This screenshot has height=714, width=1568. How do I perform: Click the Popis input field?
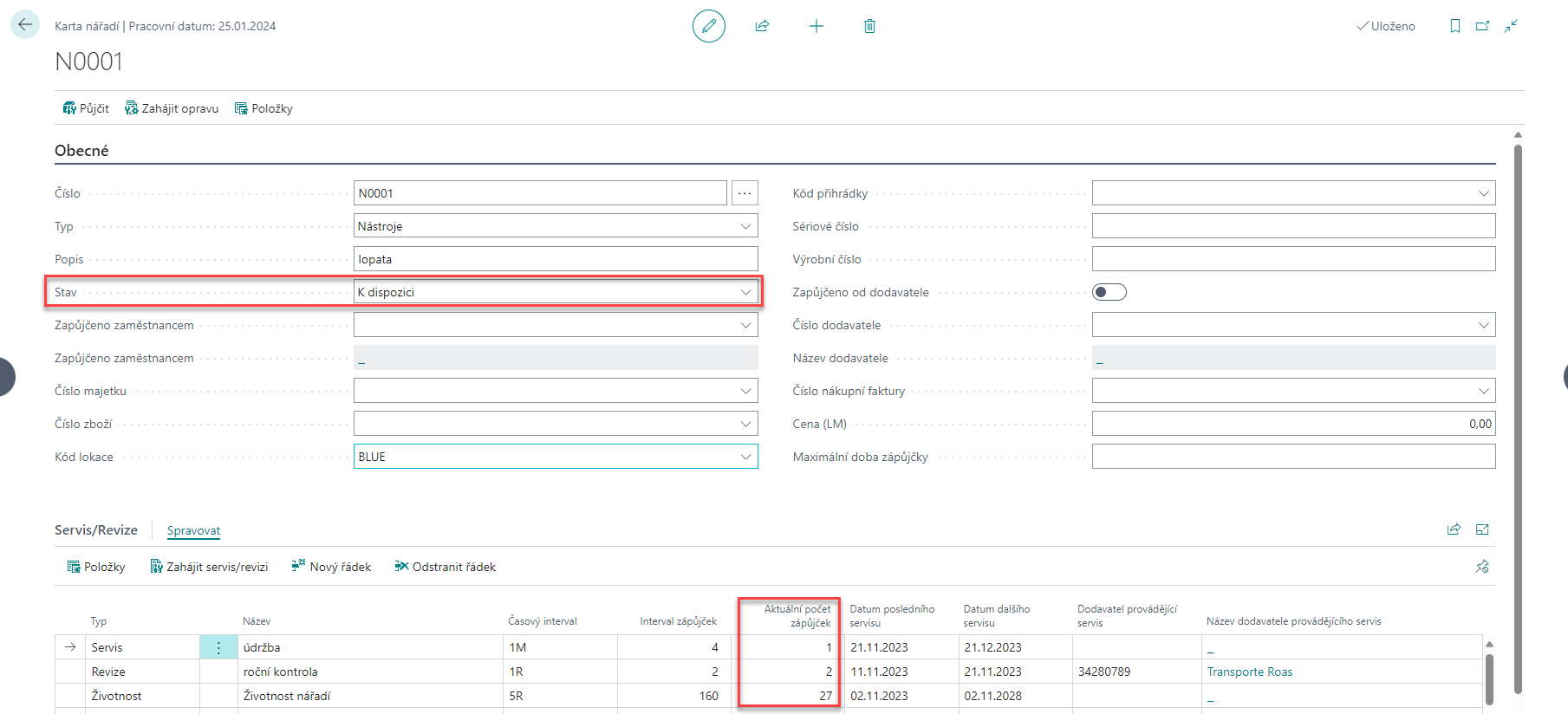555,259
